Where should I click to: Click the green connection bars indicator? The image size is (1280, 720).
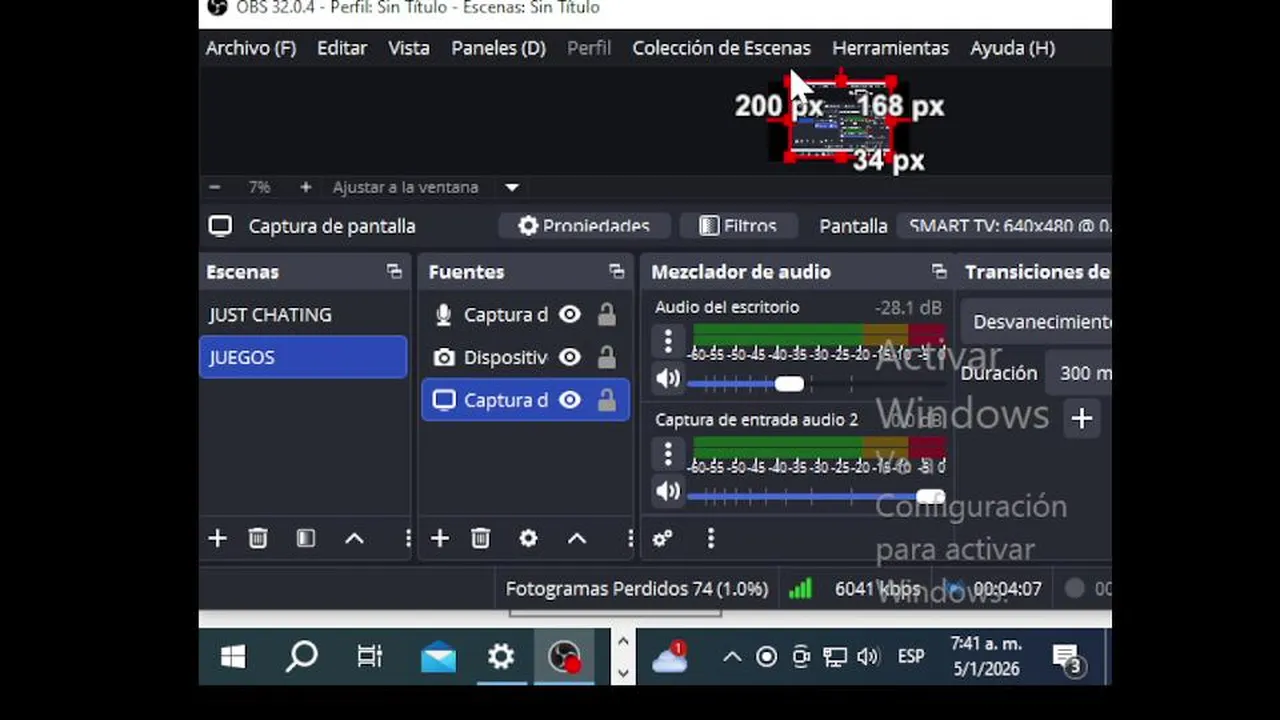point(800,589)
